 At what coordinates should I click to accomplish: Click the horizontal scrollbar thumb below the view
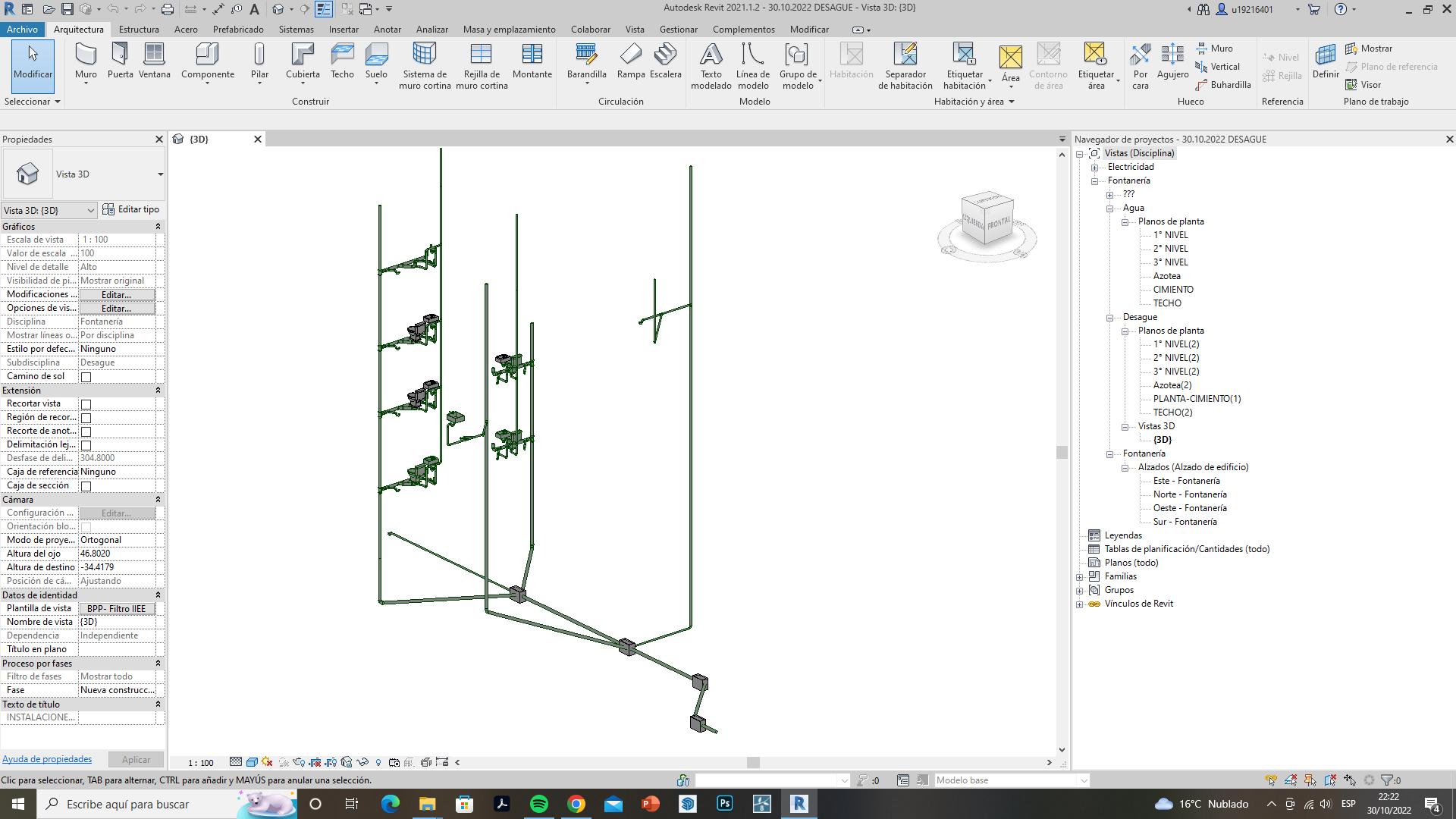(752, 762)
